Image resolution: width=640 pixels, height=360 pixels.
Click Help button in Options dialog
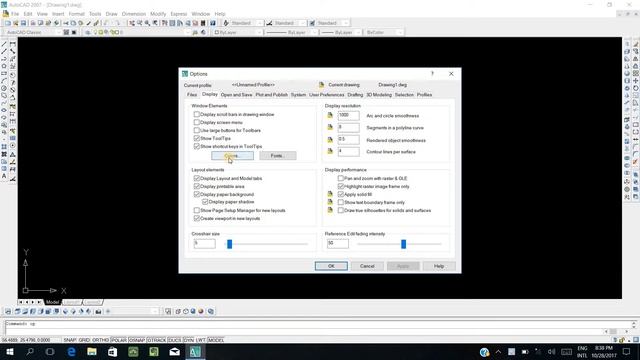439,266
